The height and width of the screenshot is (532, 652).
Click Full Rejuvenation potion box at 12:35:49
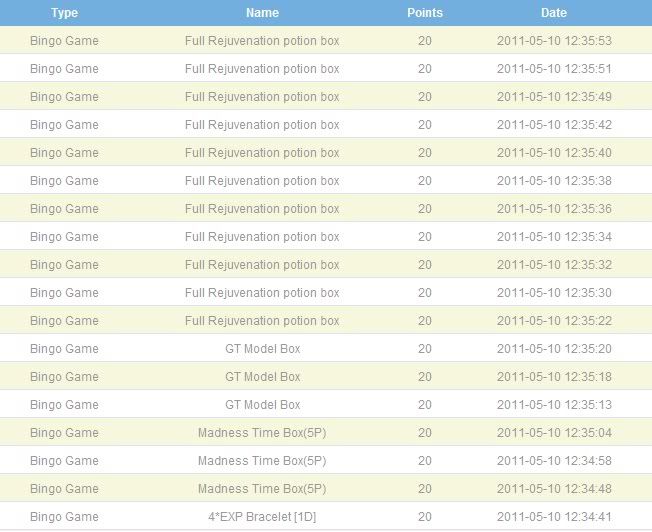point(262,97)
